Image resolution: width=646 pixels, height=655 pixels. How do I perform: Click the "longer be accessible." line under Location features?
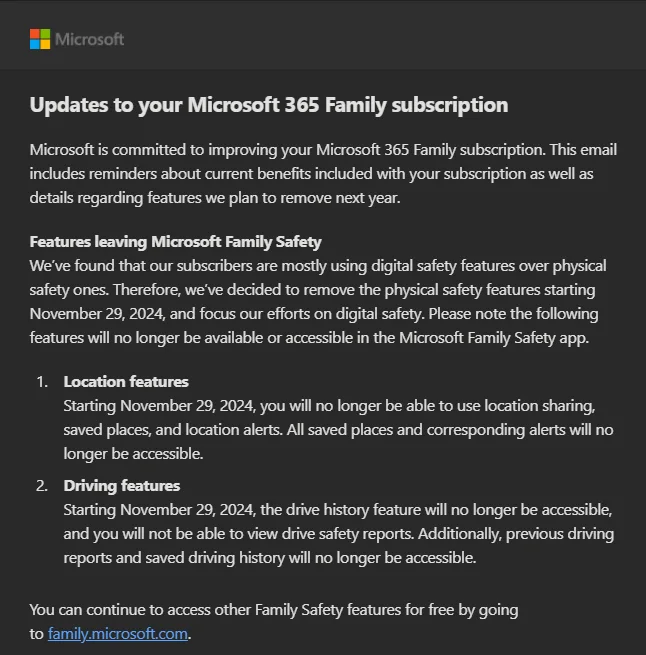(x=133, y=453)
